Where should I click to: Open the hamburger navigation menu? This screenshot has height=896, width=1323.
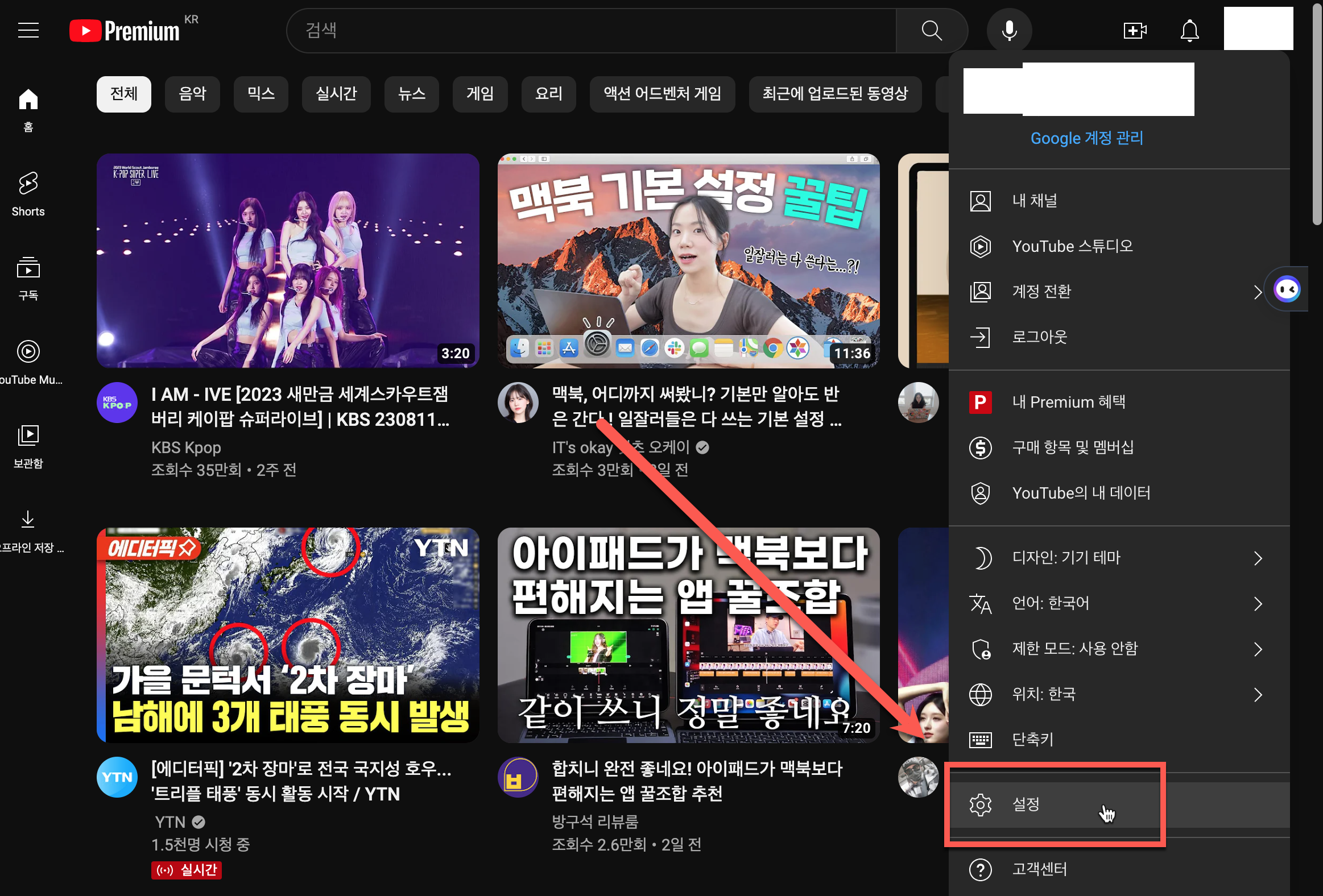pyautogui.click(x=28, y=30)
